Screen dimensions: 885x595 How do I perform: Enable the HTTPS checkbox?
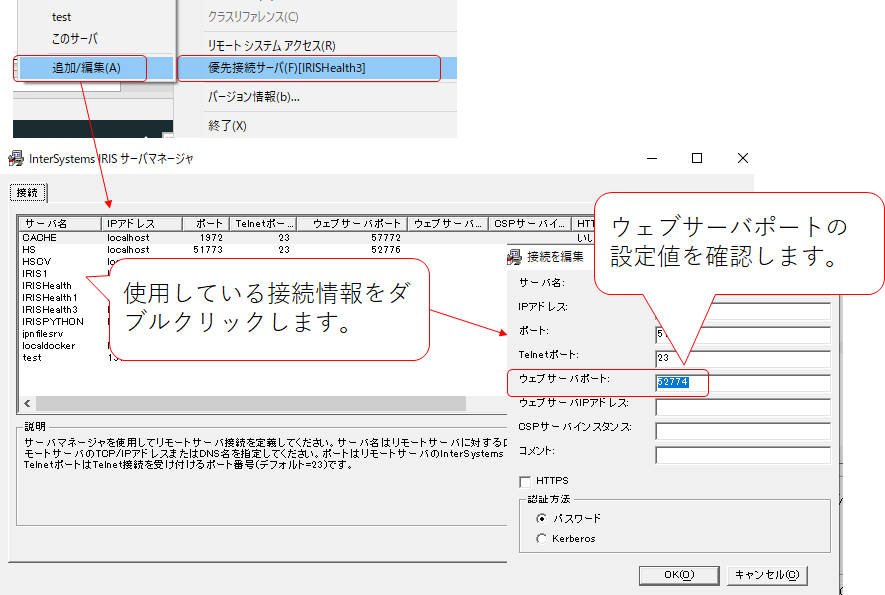526,482
